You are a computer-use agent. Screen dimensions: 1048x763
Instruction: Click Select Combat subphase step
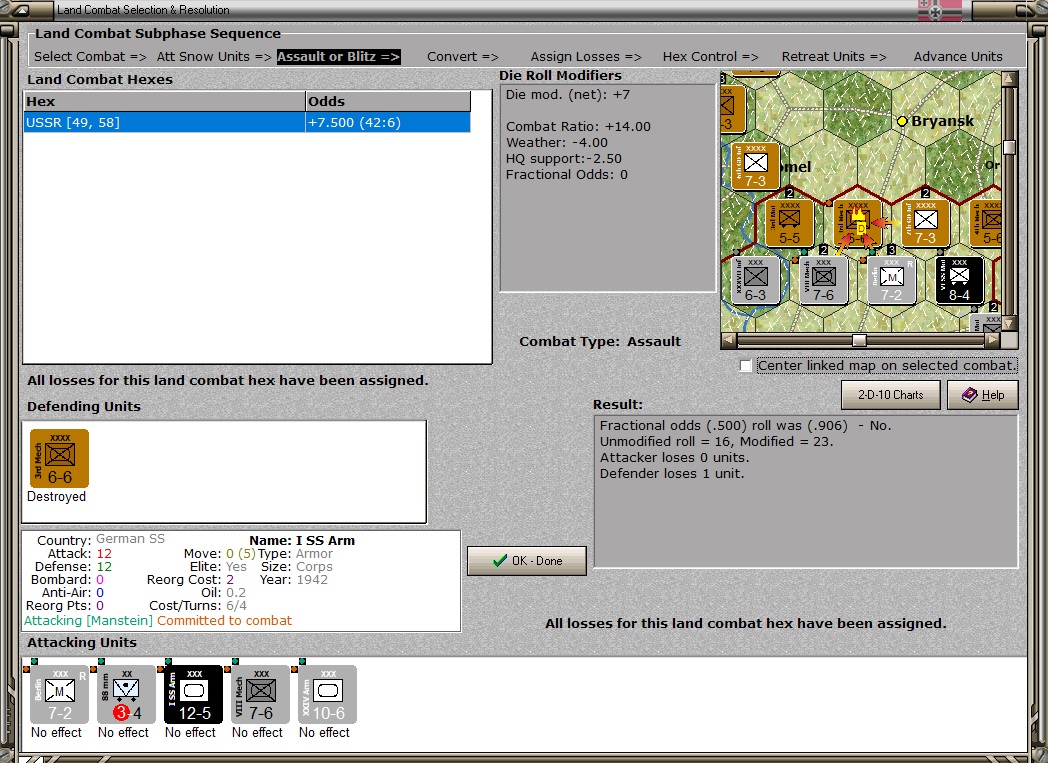(x=90, y=57)
